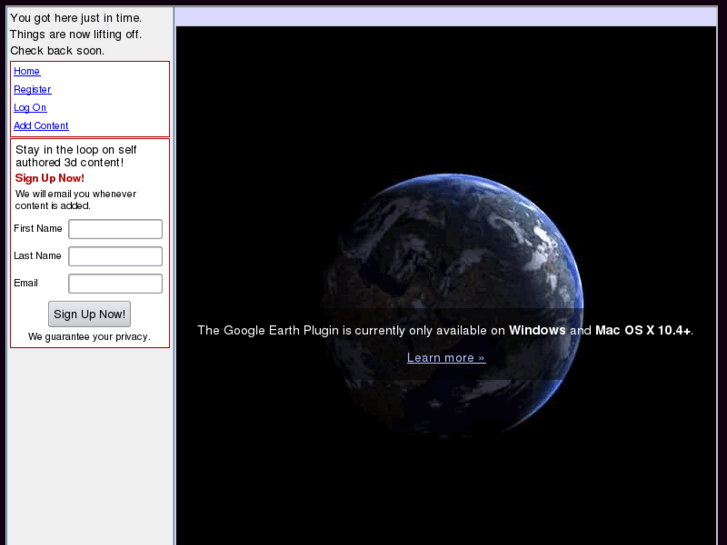Click the 'Things are now lifting off.' text
727x545 pixels.
pyautogui.click(x=76, y=34)
